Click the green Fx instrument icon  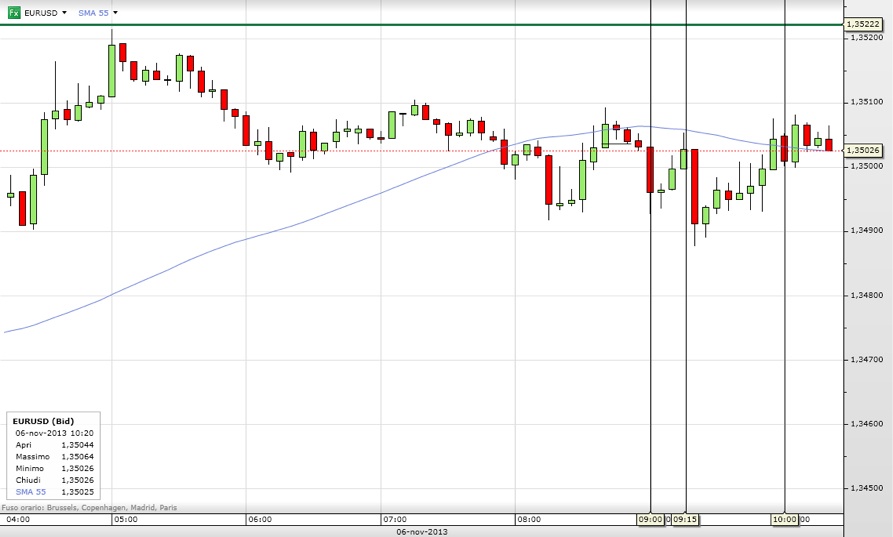[x=14, y=12]
